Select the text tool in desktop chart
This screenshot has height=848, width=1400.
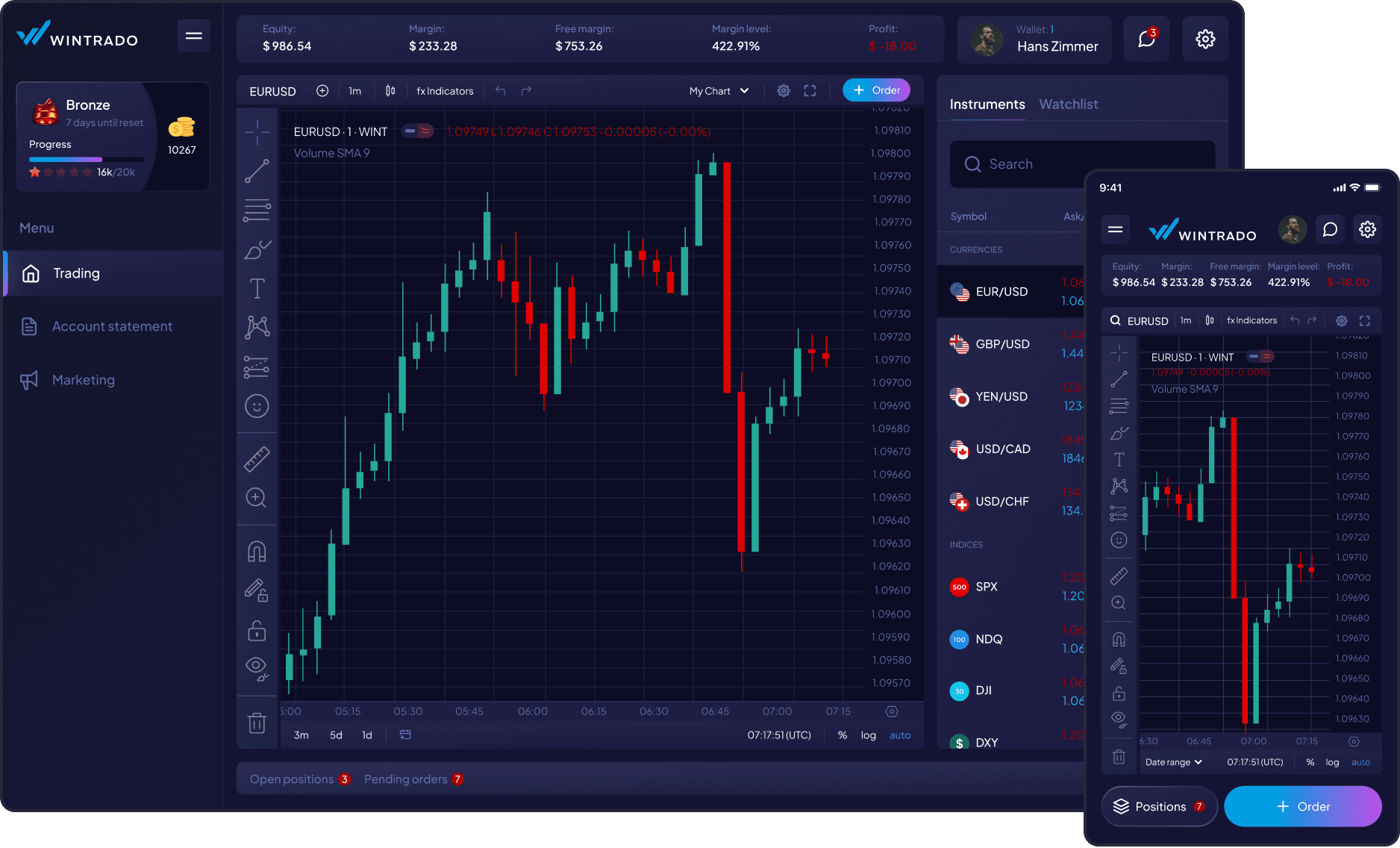click(257, 288)
